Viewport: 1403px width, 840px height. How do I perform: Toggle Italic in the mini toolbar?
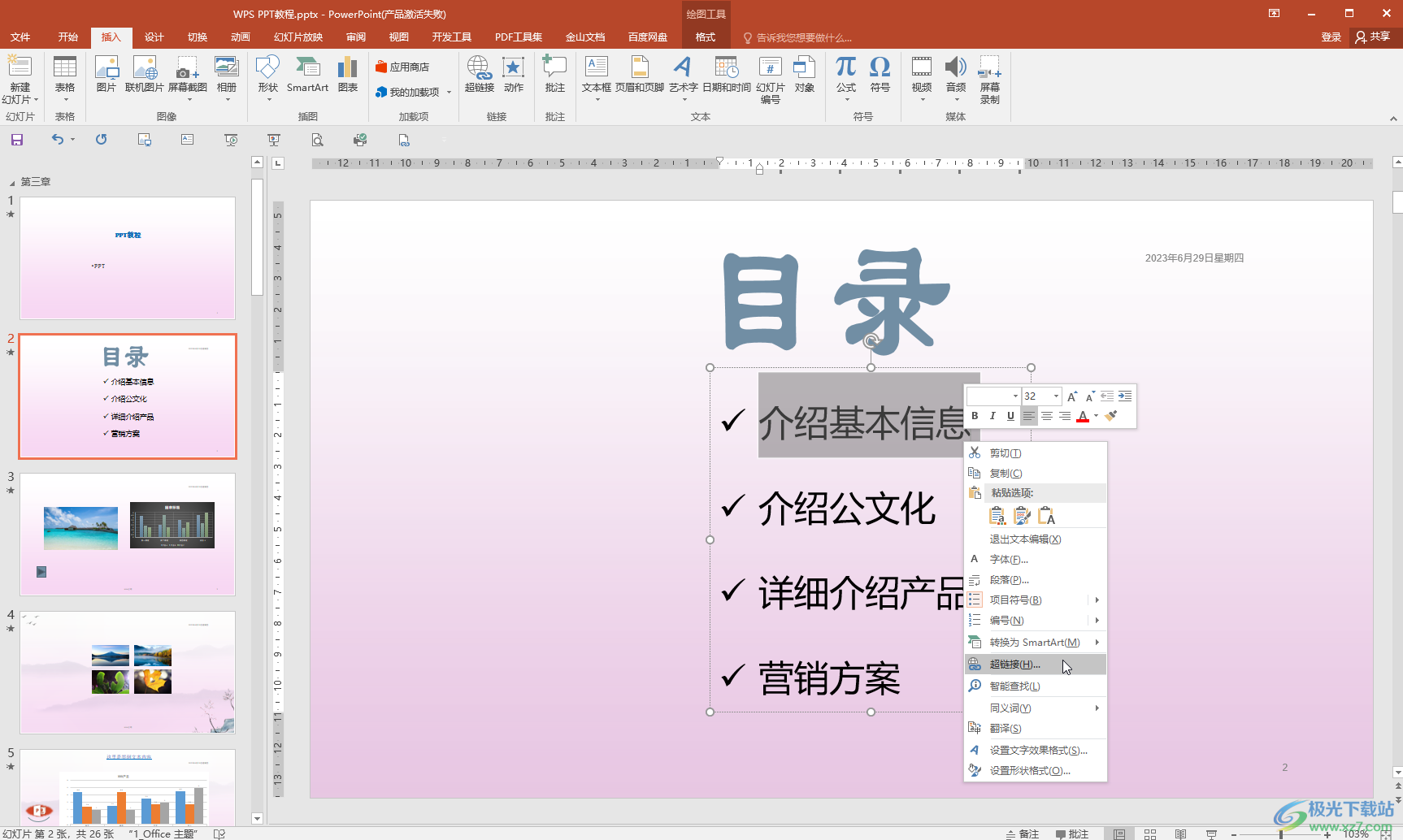click(x=993, y=416)
